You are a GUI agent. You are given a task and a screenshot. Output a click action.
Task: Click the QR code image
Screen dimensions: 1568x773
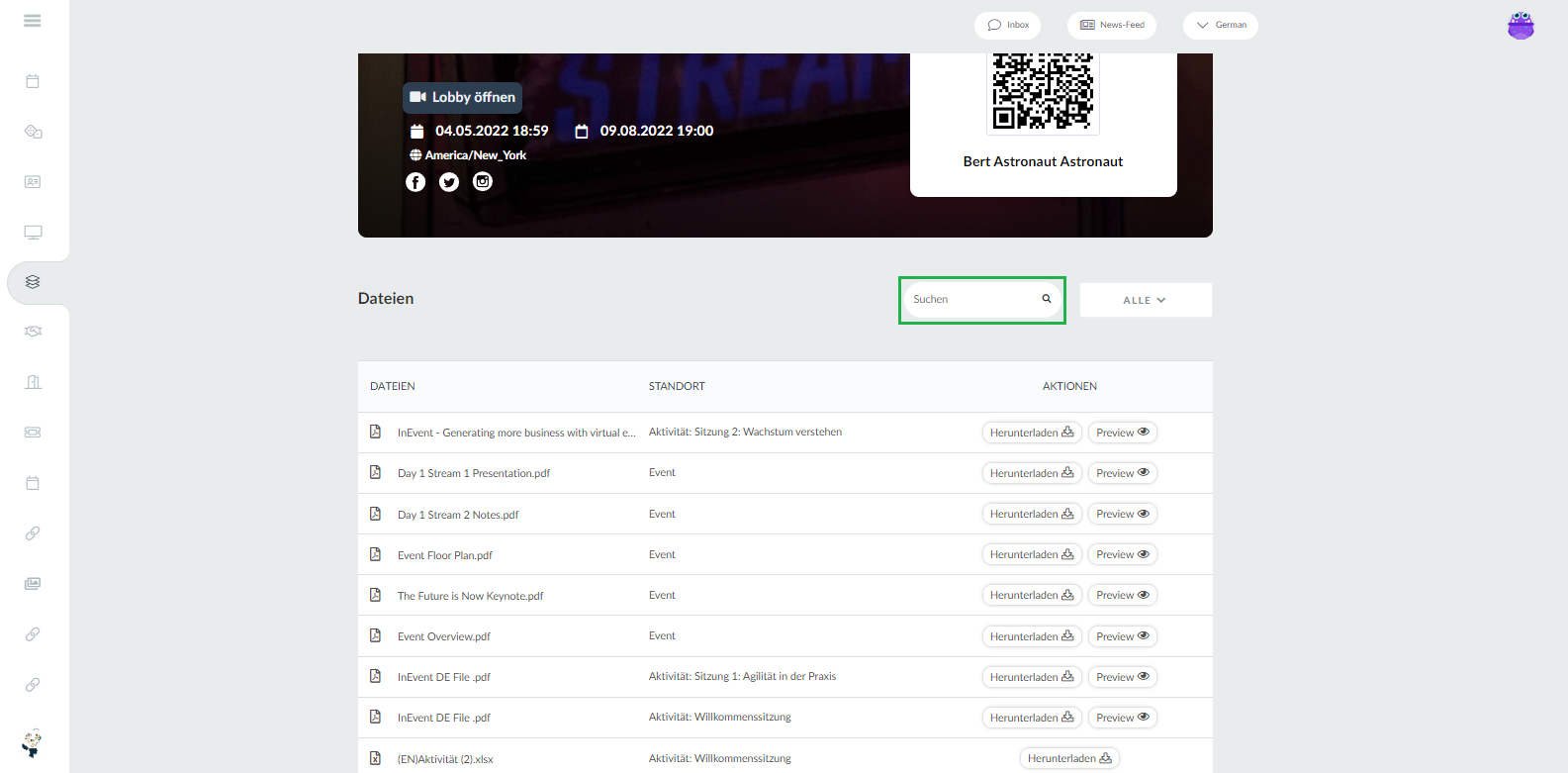coord(1043,90)
